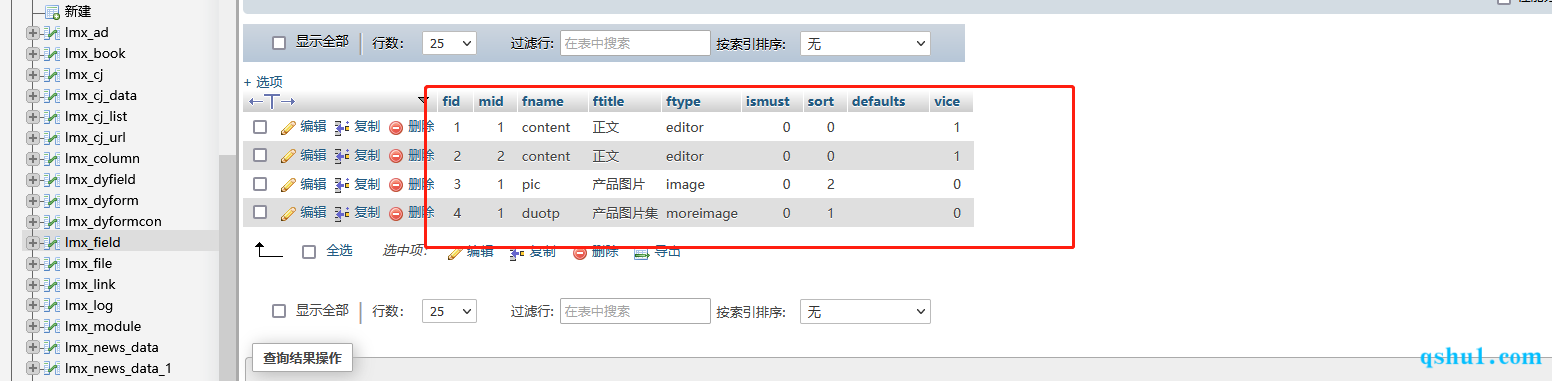Click the red delete icon for fid 2 row
The height and width of the screenshot is (381, 1552).
[396, 156]
